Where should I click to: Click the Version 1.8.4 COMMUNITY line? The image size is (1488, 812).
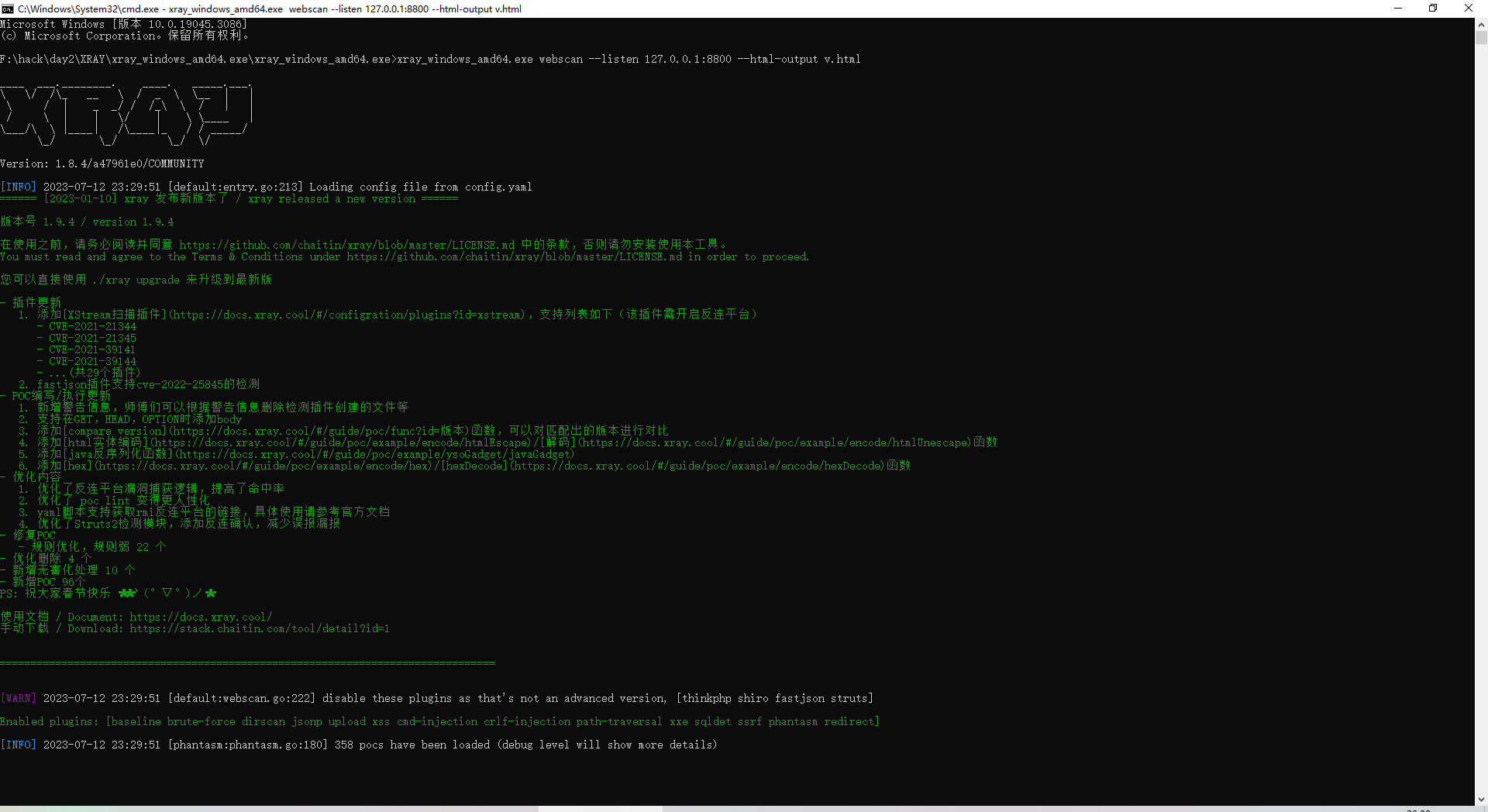(102, 163)
